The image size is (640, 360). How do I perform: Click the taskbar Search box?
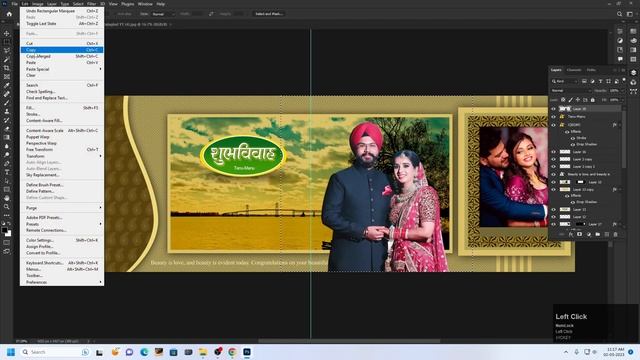click(x=55, y=352)
